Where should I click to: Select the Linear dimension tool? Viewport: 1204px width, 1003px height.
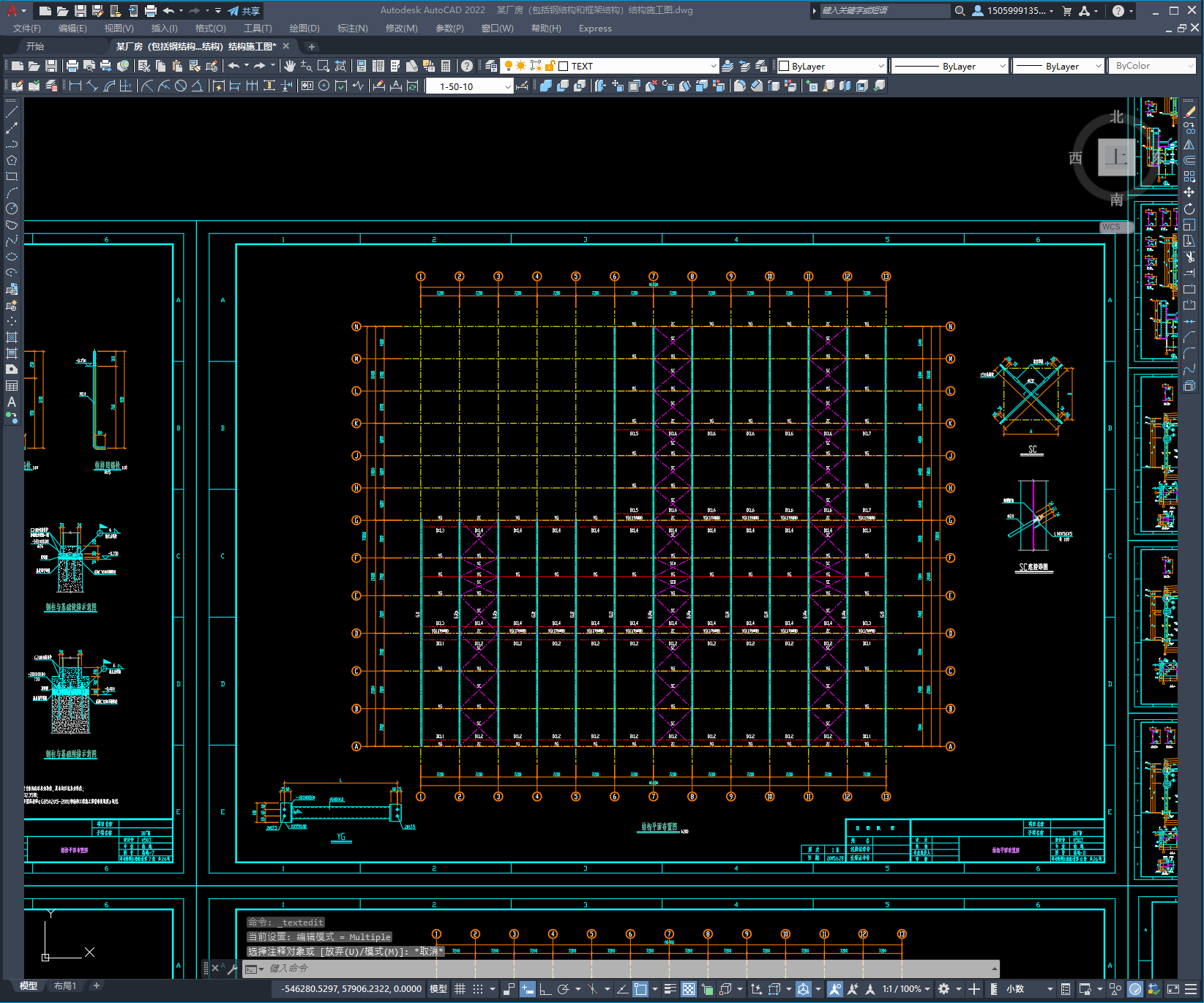click(x=75, y=86)
